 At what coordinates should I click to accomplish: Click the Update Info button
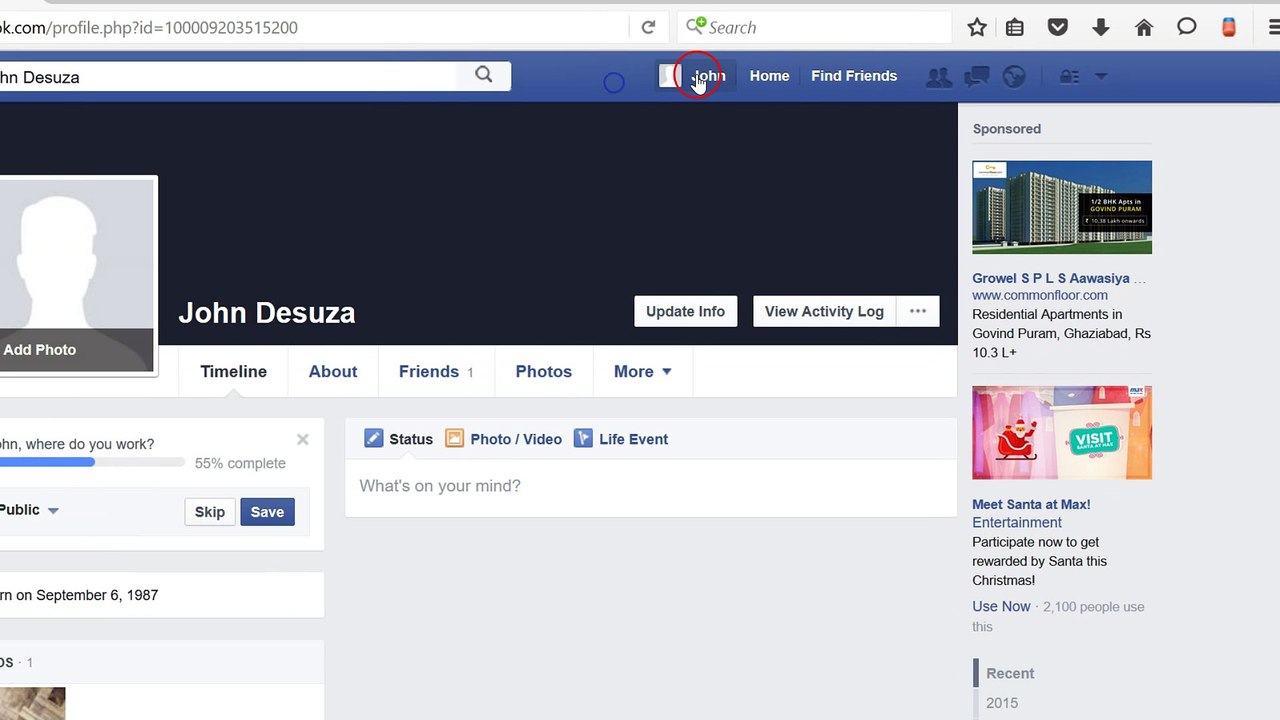tap(685, 311)
